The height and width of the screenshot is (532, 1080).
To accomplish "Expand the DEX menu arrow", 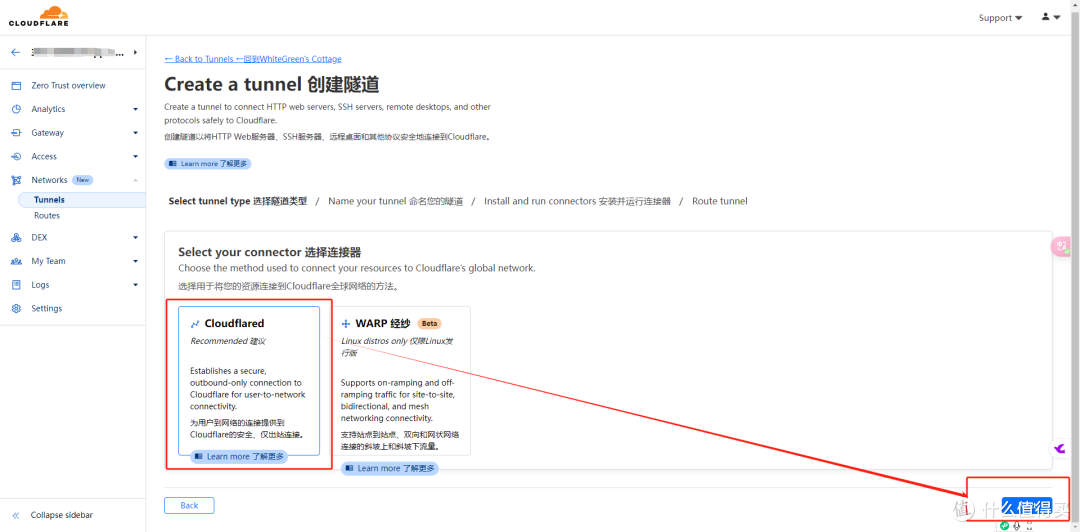I will point(135,238).
